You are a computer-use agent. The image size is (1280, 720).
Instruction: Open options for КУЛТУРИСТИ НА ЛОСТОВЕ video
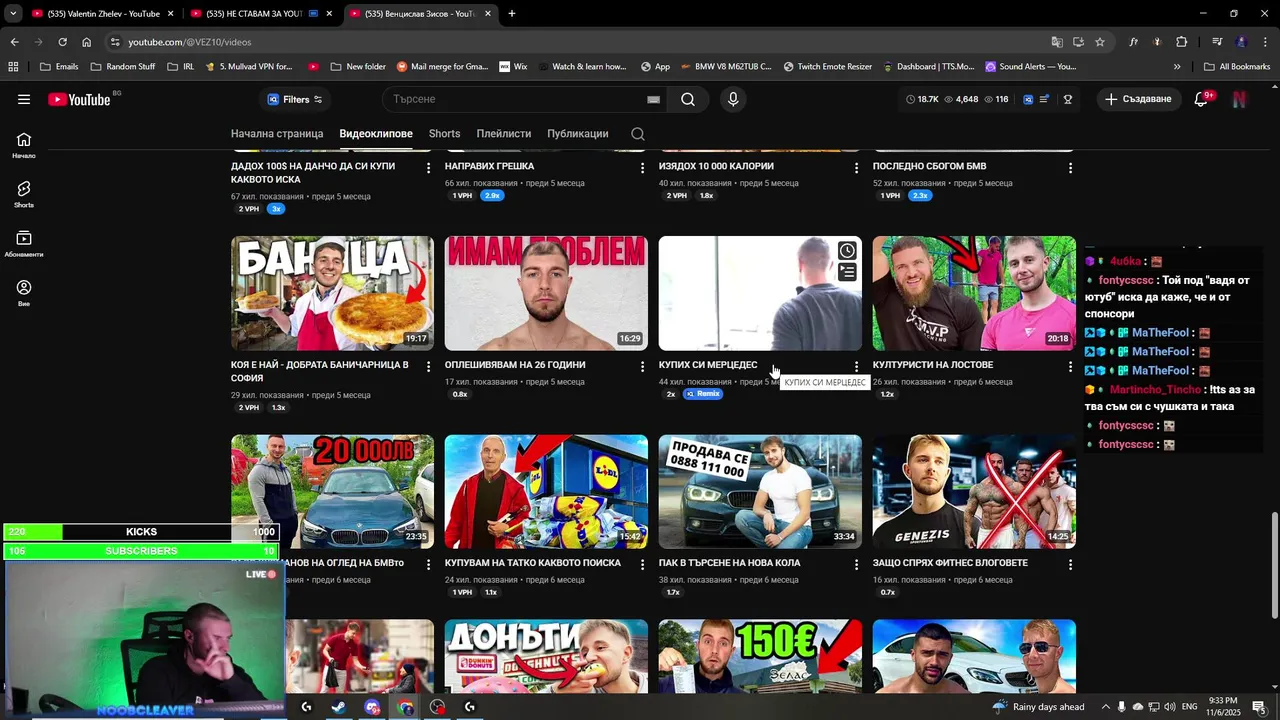click(1070, 367)
